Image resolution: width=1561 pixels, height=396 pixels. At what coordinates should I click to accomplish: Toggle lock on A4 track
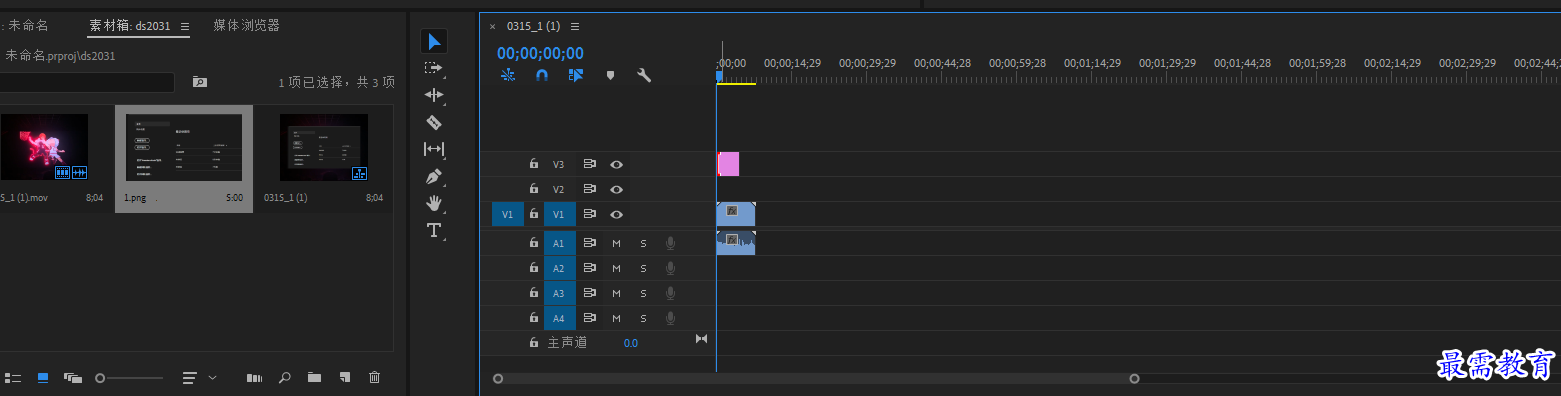(x=534, y=318)
